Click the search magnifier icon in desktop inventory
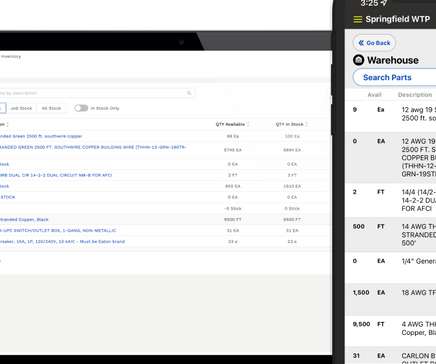The width and height of the screenshot is (436, 364). click(189, 93)
